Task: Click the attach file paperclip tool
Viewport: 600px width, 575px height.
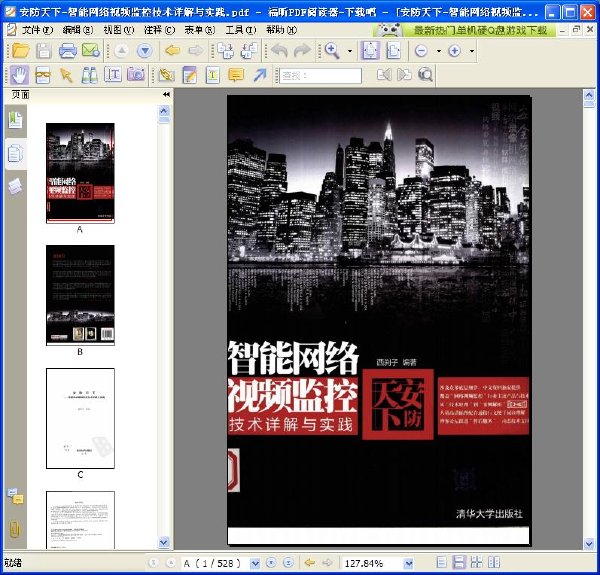Action: [167, 75]
